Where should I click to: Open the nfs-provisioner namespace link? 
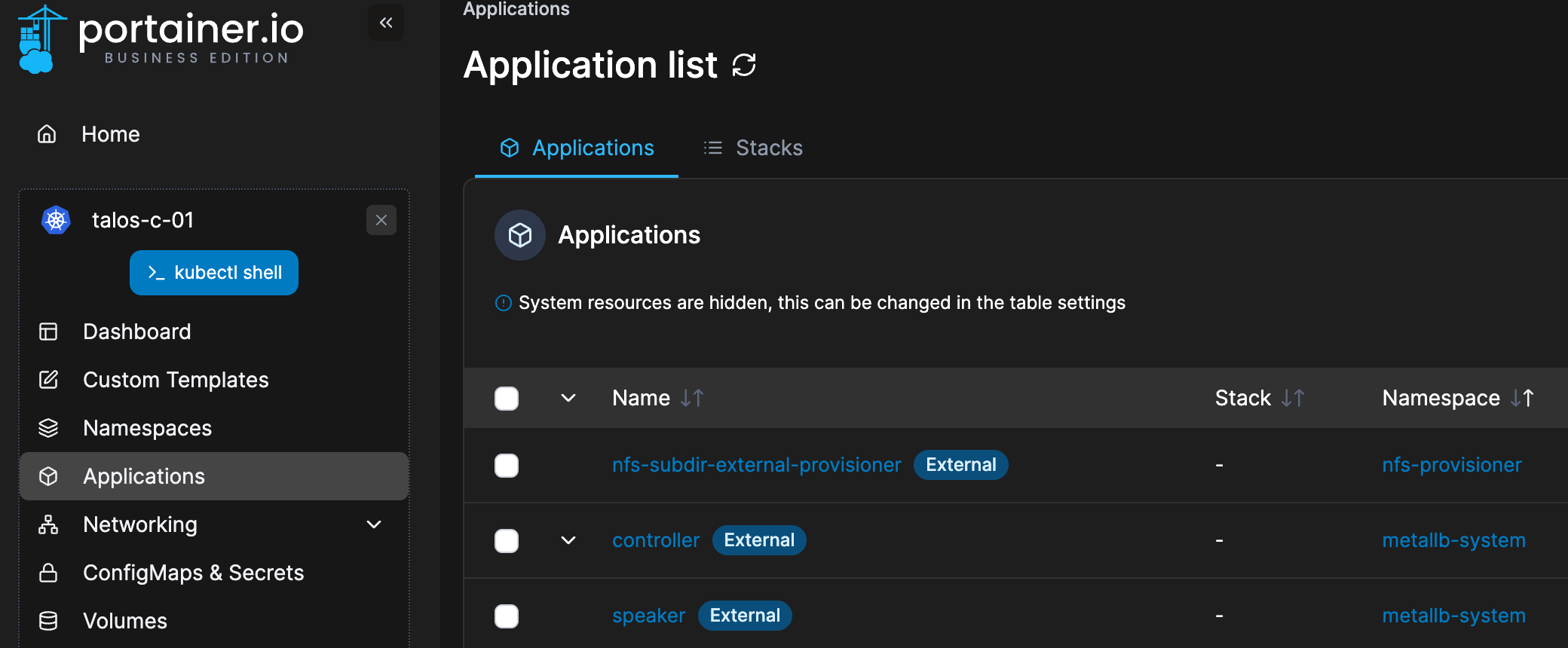(x=1452, y=465)
